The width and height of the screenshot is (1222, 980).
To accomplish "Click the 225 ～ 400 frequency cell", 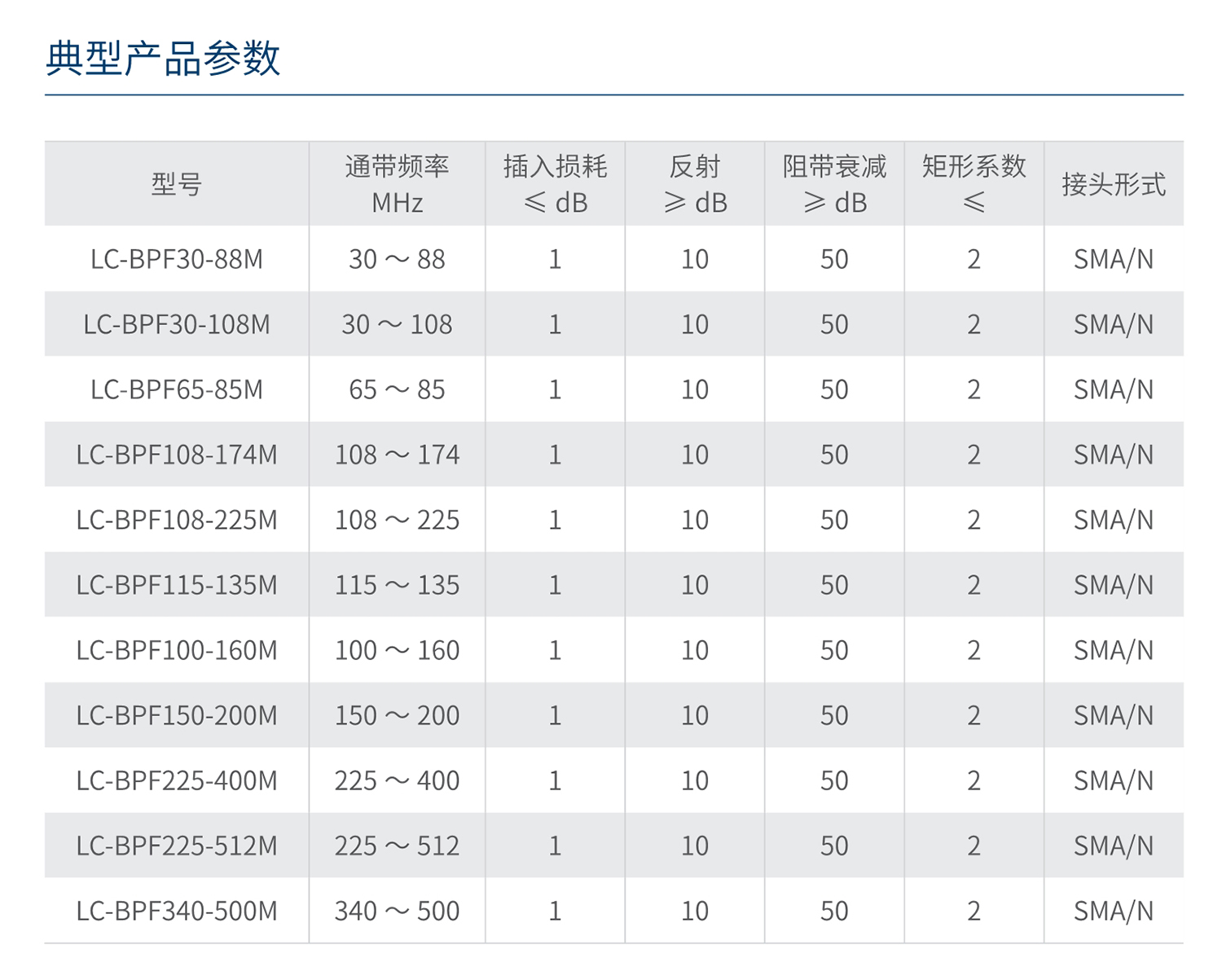I will pos(397,780).
